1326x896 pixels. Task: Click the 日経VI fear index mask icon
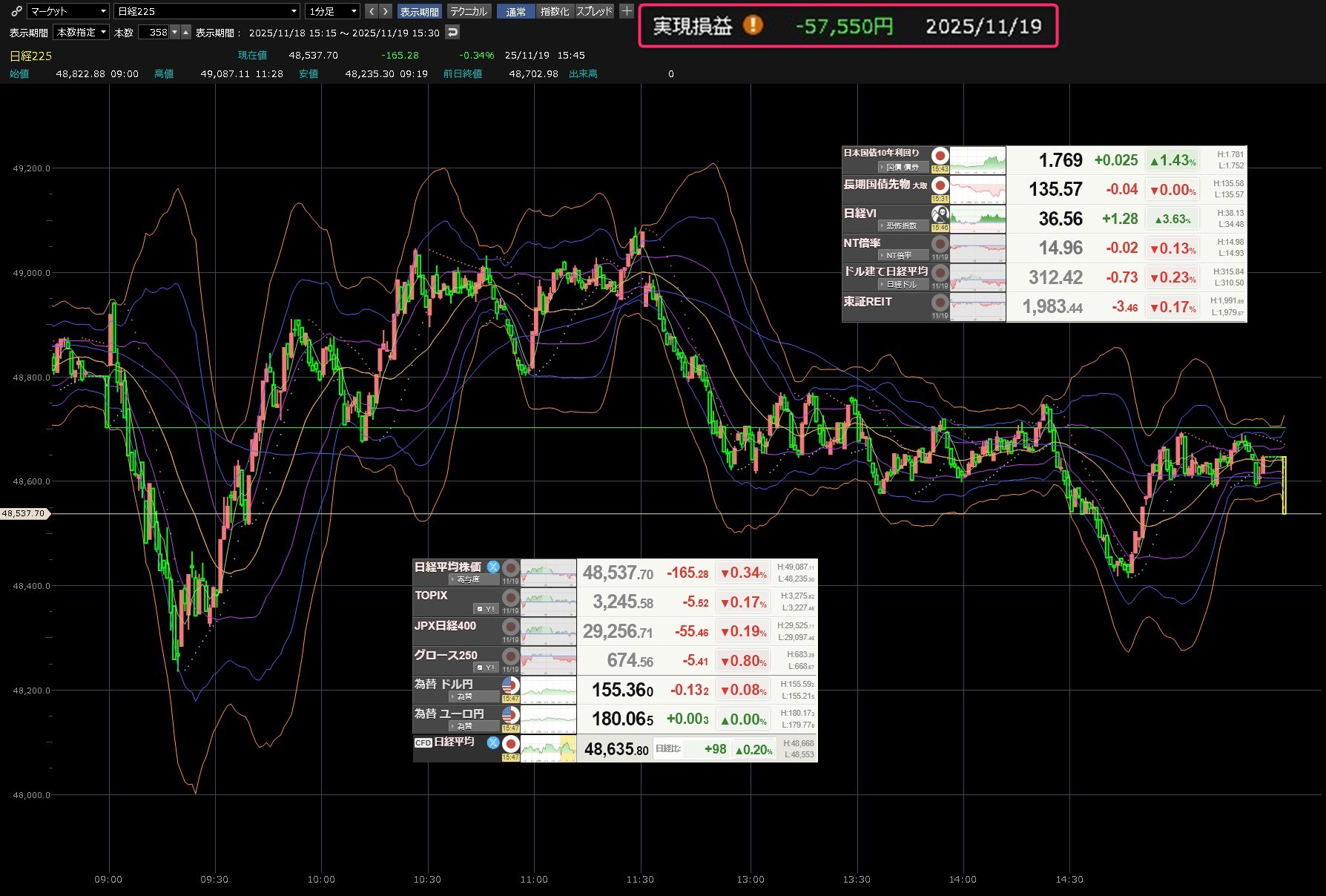pyautogui.click(x=940, y=214)
